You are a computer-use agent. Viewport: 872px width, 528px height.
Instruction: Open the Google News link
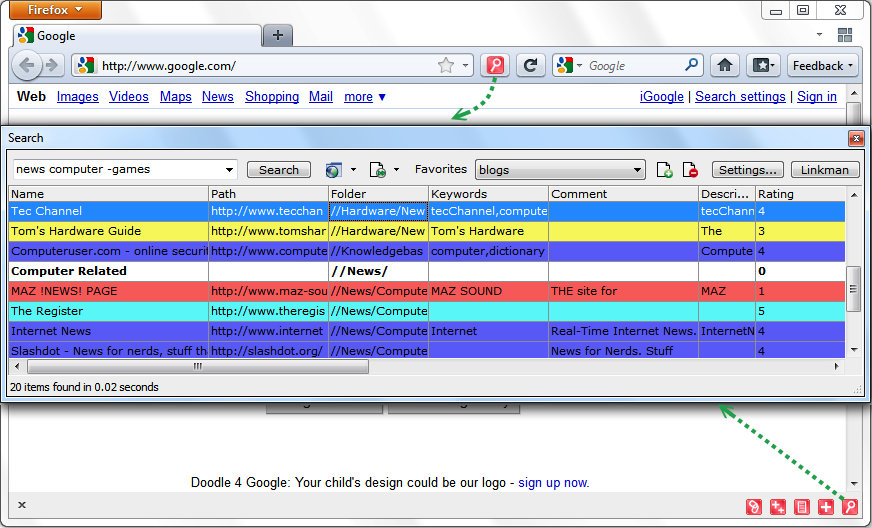click(217, 97)
